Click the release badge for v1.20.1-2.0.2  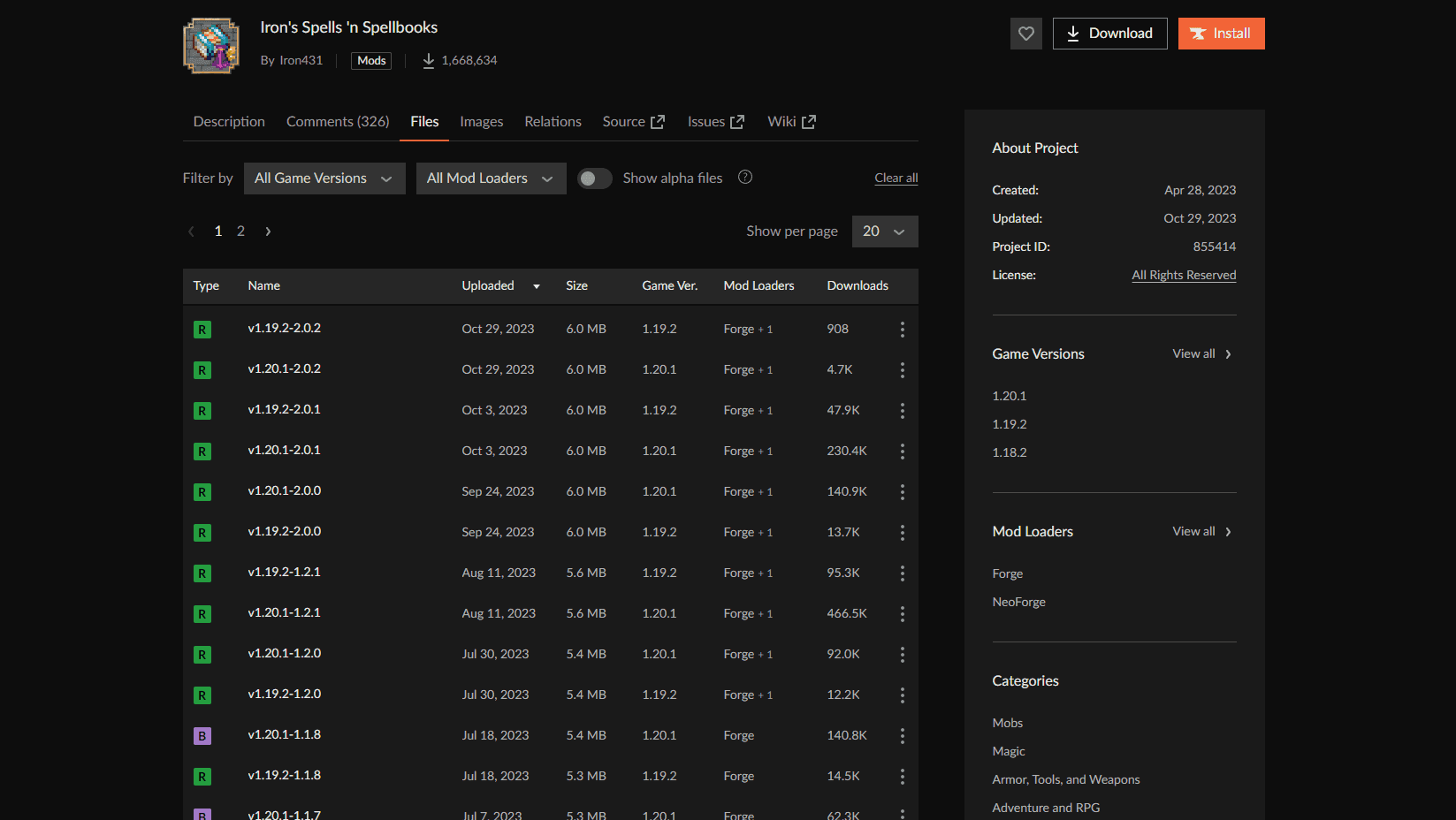[x=202, y=370]
